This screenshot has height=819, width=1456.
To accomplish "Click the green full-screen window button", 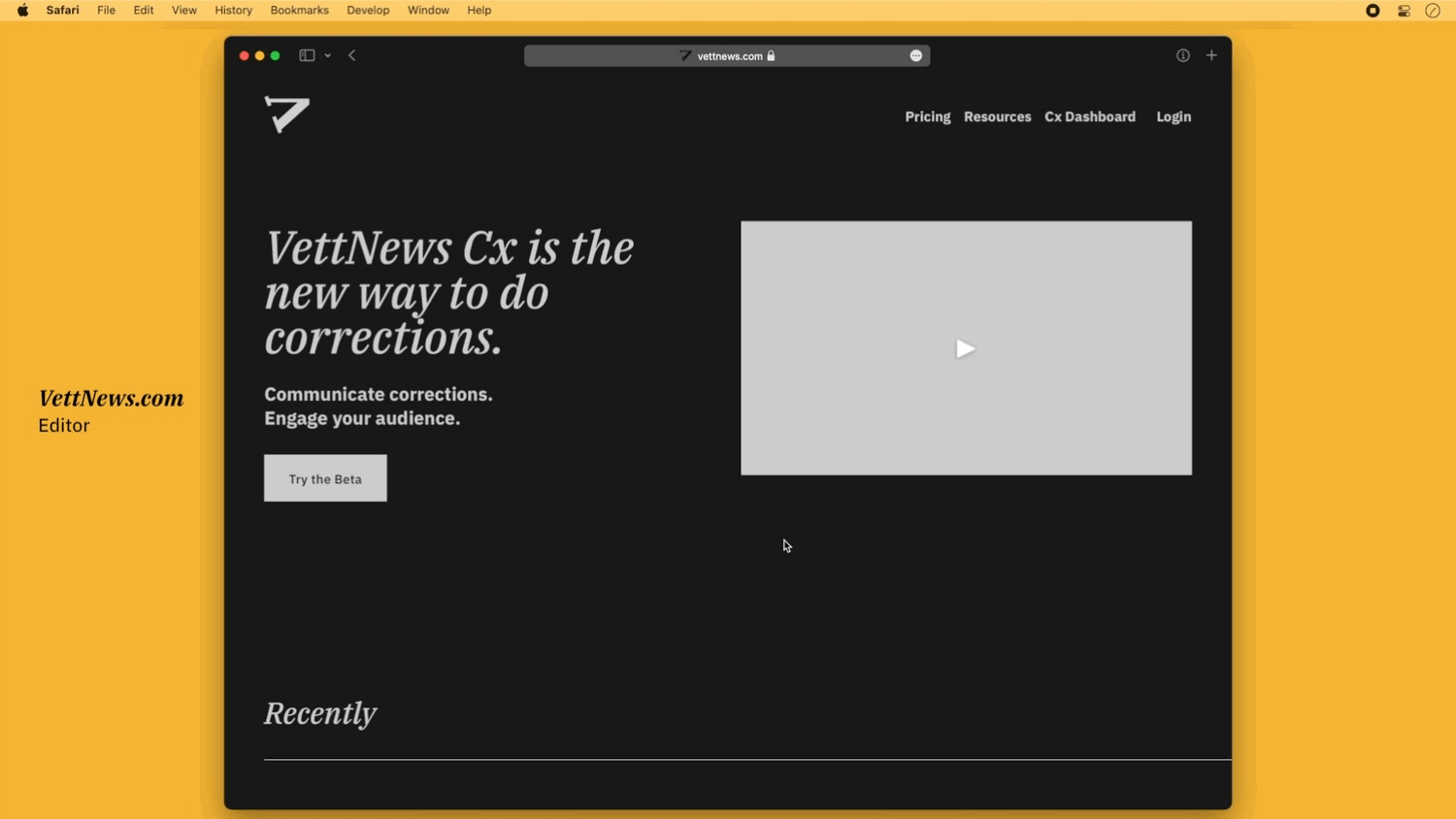I will click(x=276, y=56).
